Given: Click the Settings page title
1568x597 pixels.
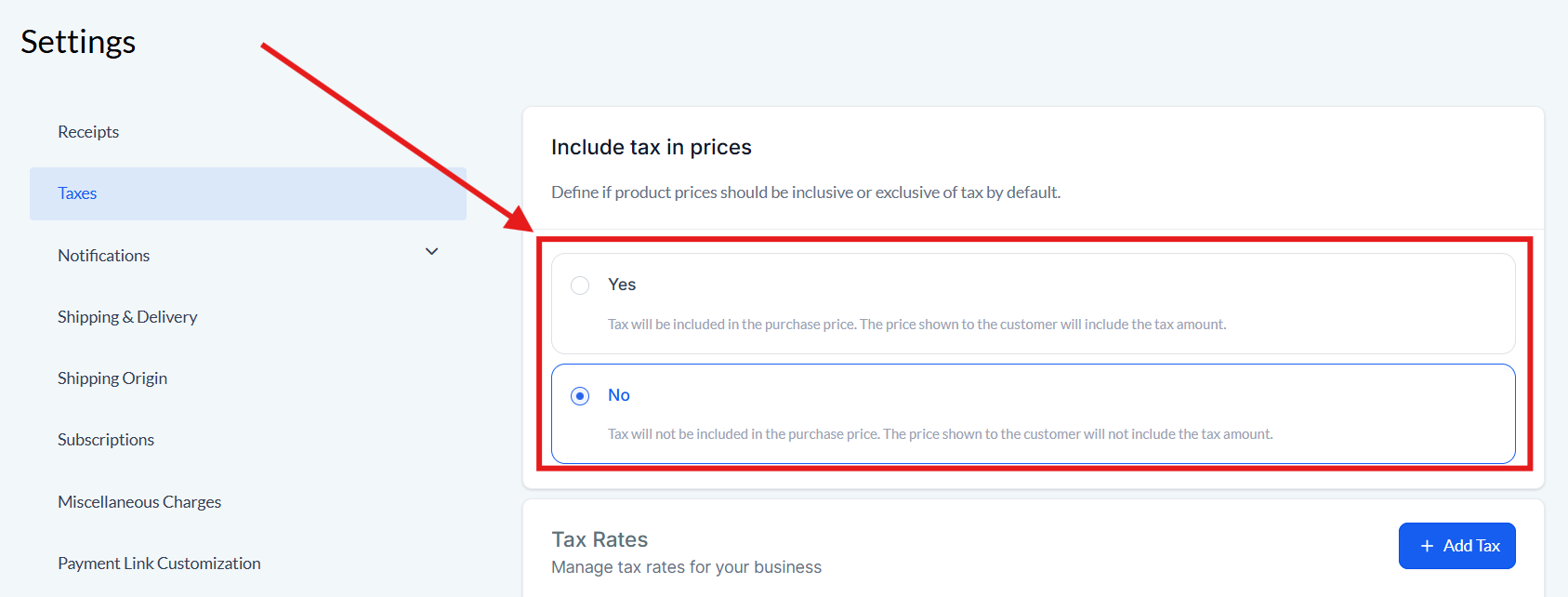Looking at the screenshot, I should [x=78, y=42].
